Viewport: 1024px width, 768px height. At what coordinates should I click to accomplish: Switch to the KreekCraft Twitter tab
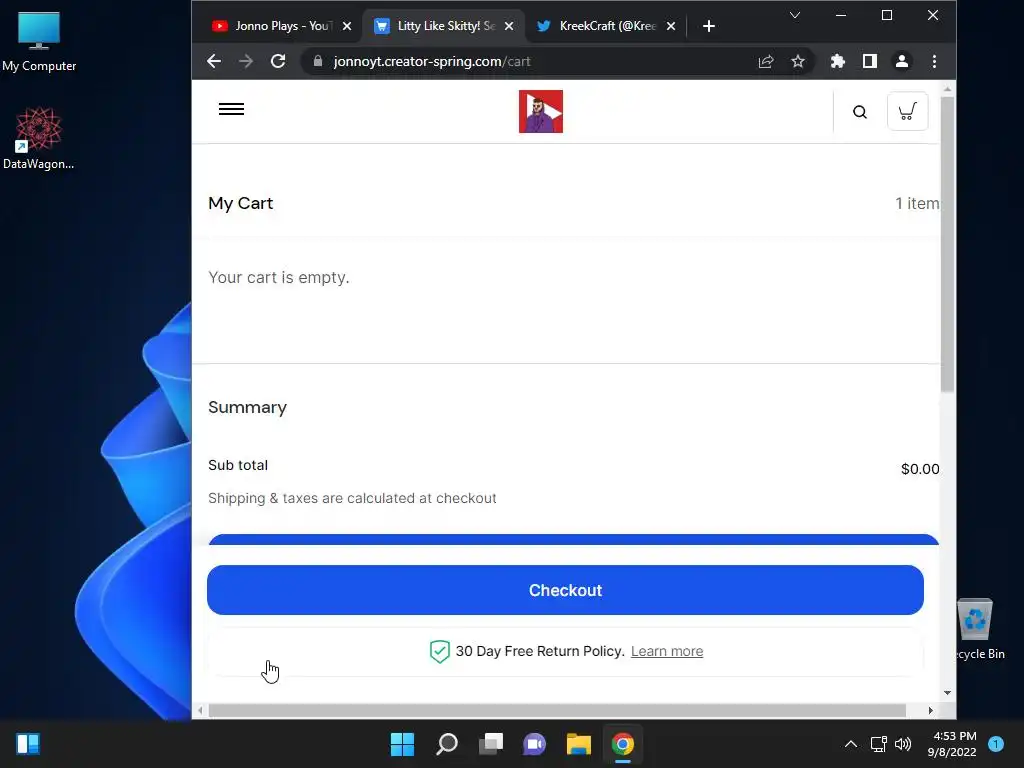(x=604, y=26)
